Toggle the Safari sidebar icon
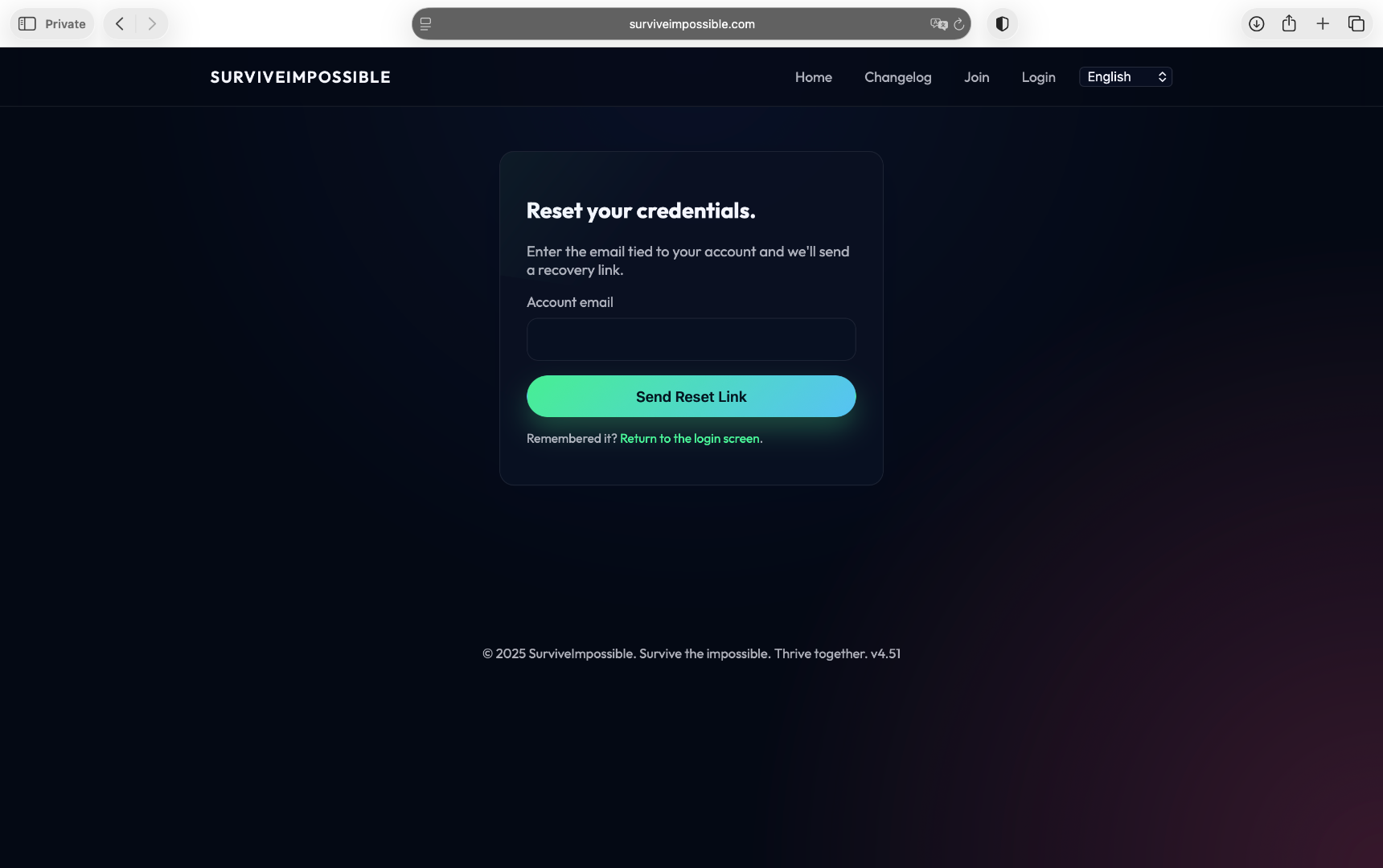The height and width of the screenshot is (868, 1383). [27, 24]
